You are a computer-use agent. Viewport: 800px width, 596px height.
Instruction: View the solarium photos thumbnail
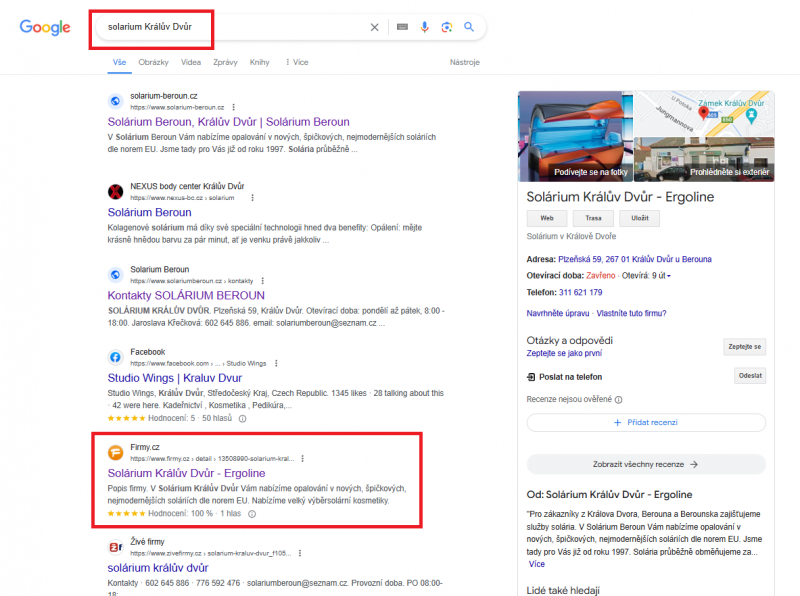(576, 136)
